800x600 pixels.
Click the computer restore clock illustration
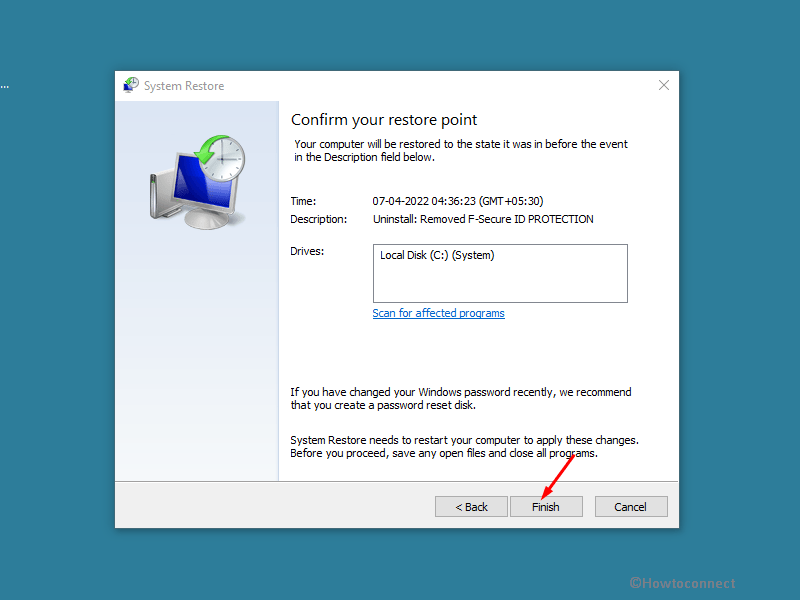tap(198, 182)
